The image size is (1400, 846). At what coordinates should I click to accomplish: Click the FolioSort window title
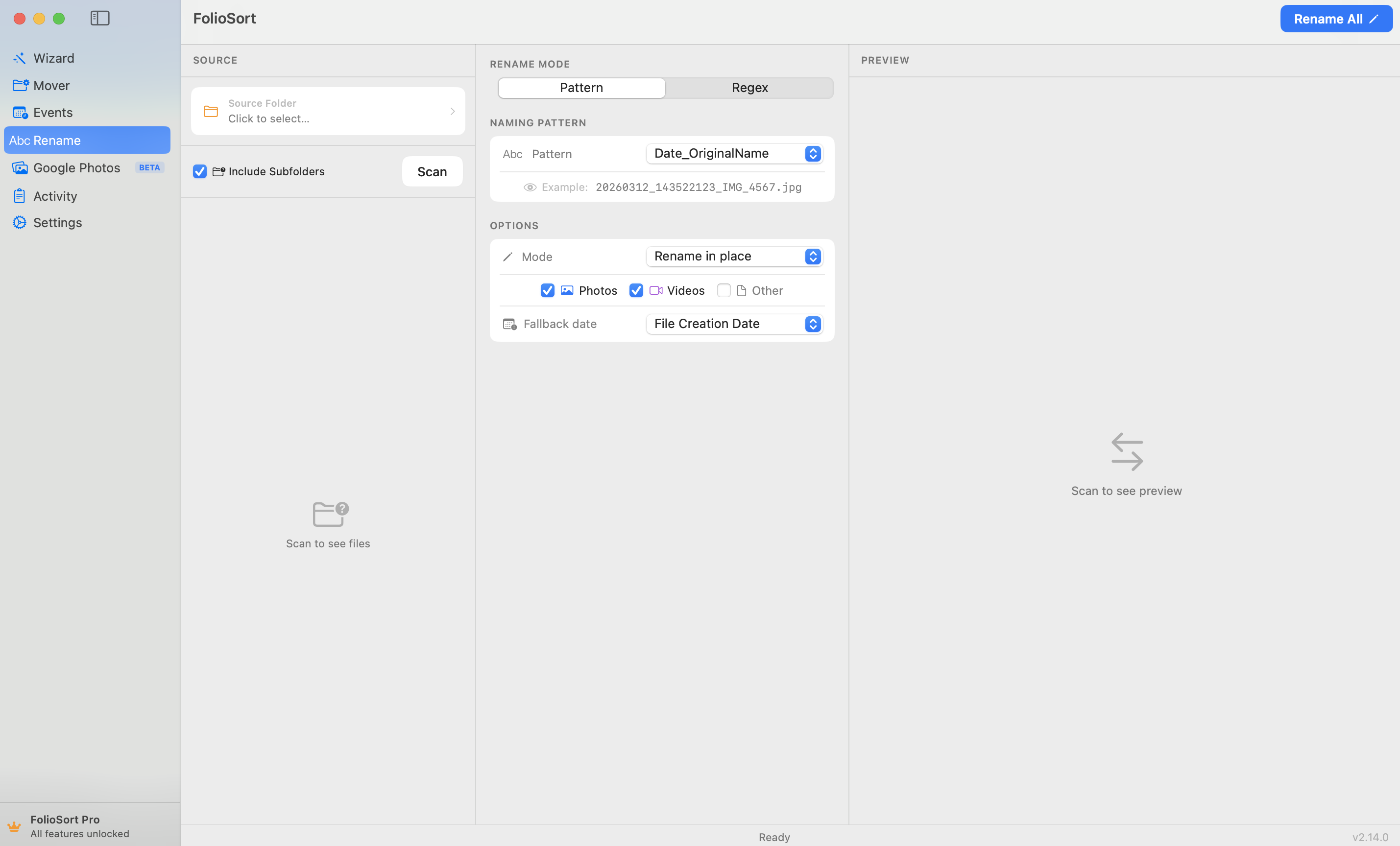point(224,18)
